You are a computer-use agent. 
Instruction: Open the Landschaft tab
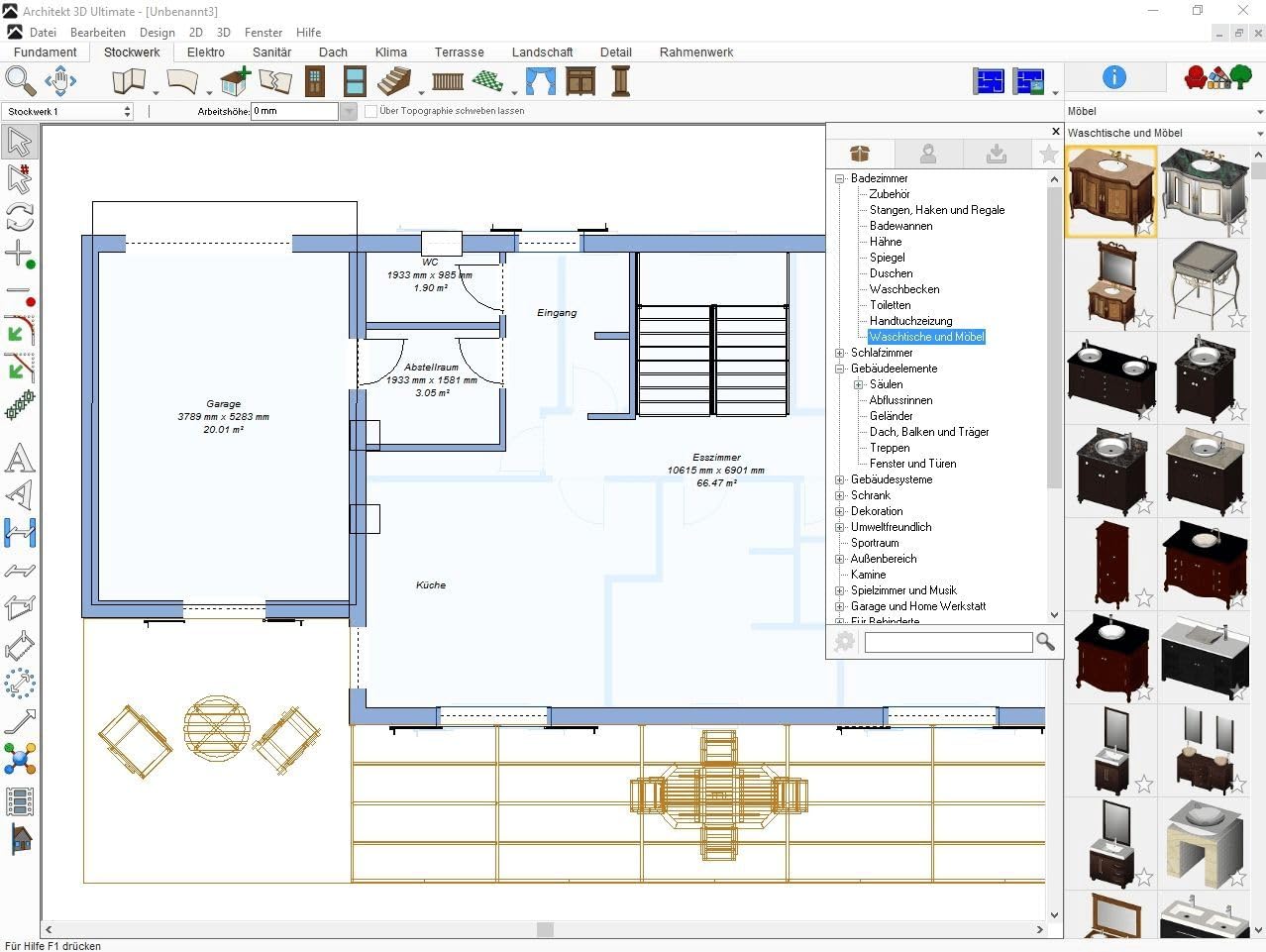542,53
